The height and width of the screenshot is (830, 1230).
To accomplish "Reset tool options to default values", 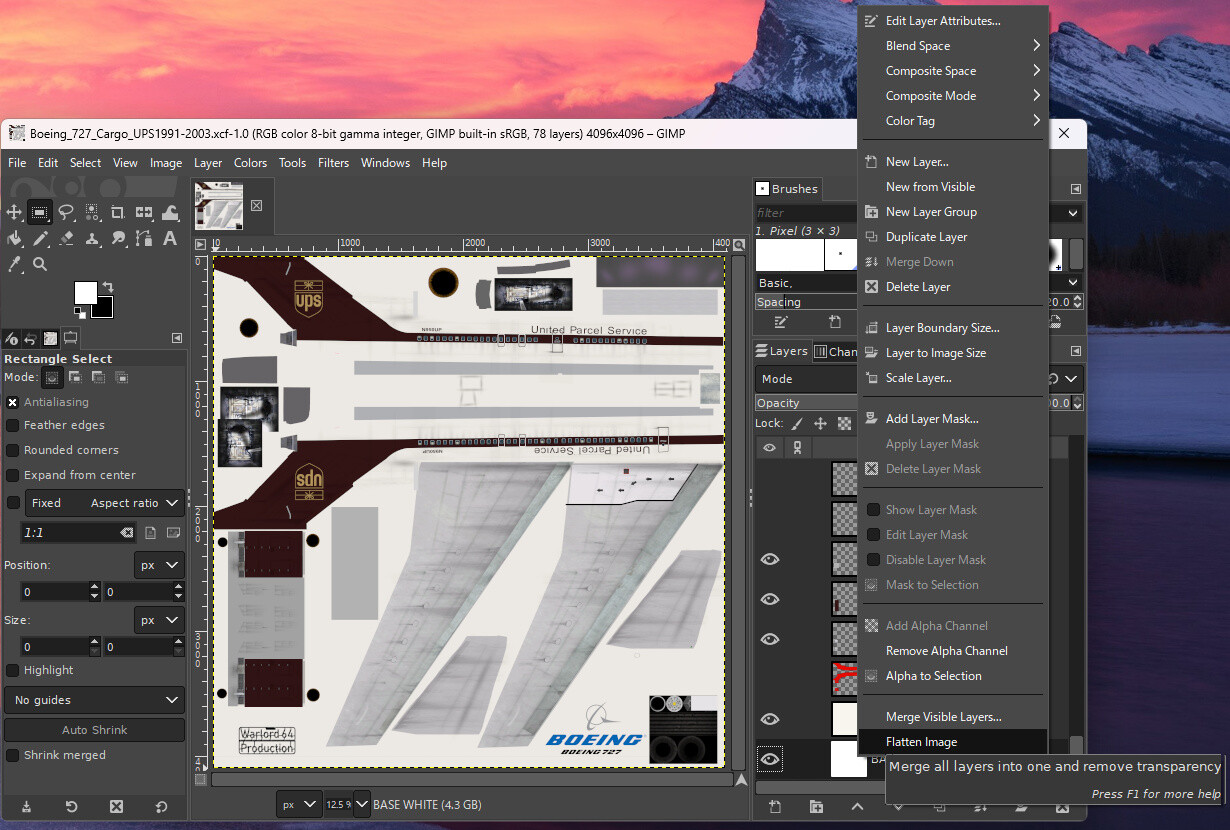I will coord(161,806).
